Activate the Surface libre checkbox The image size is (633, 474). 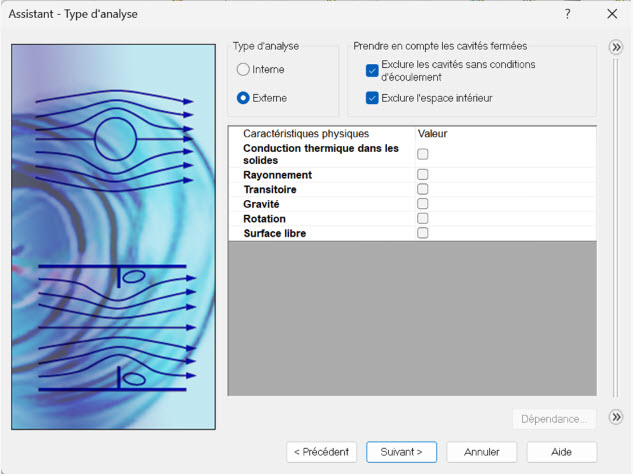[x=423, y=233]
